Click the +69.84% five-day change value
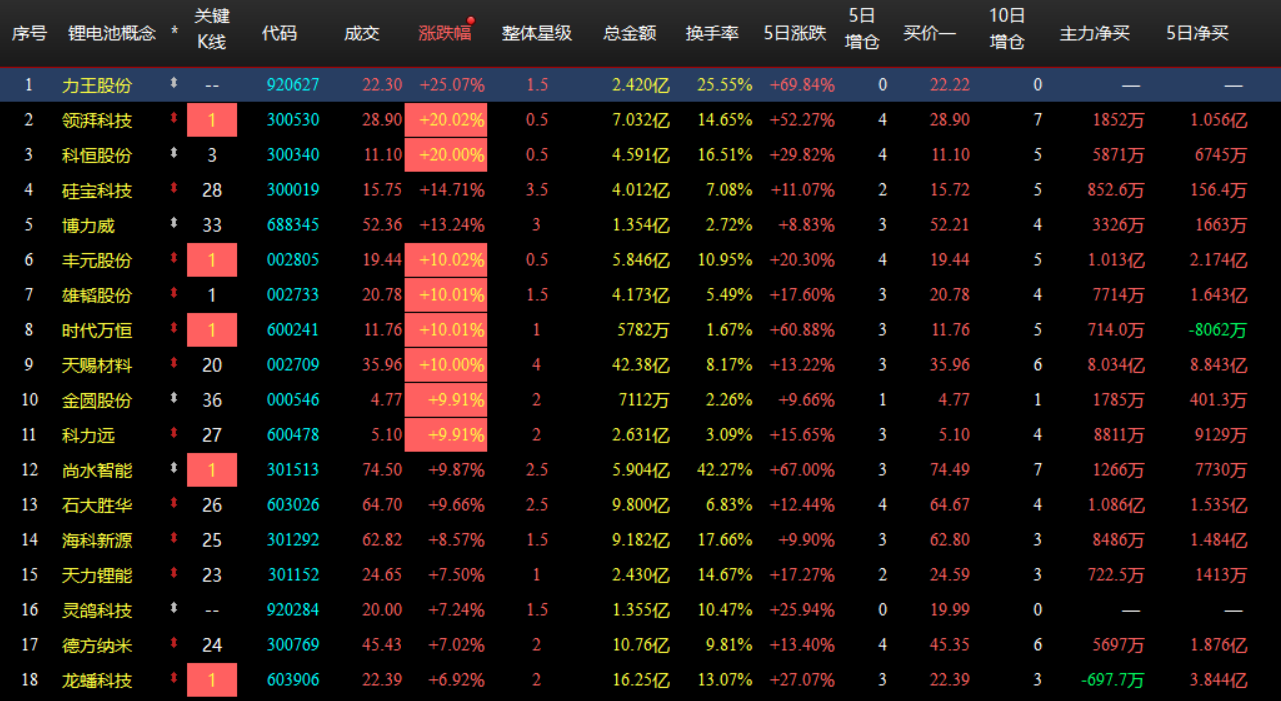 [x=802, y=85]
